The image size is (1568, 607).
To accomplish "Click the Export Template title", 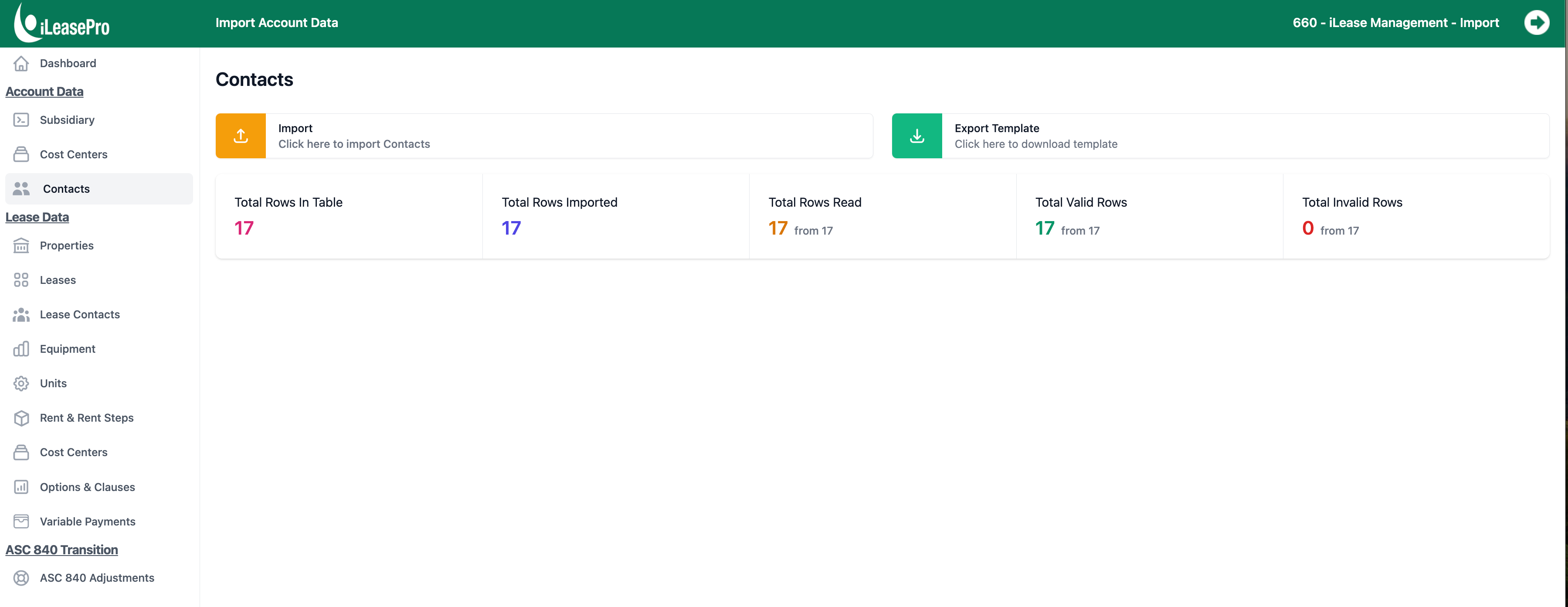I will pos(997,129).
